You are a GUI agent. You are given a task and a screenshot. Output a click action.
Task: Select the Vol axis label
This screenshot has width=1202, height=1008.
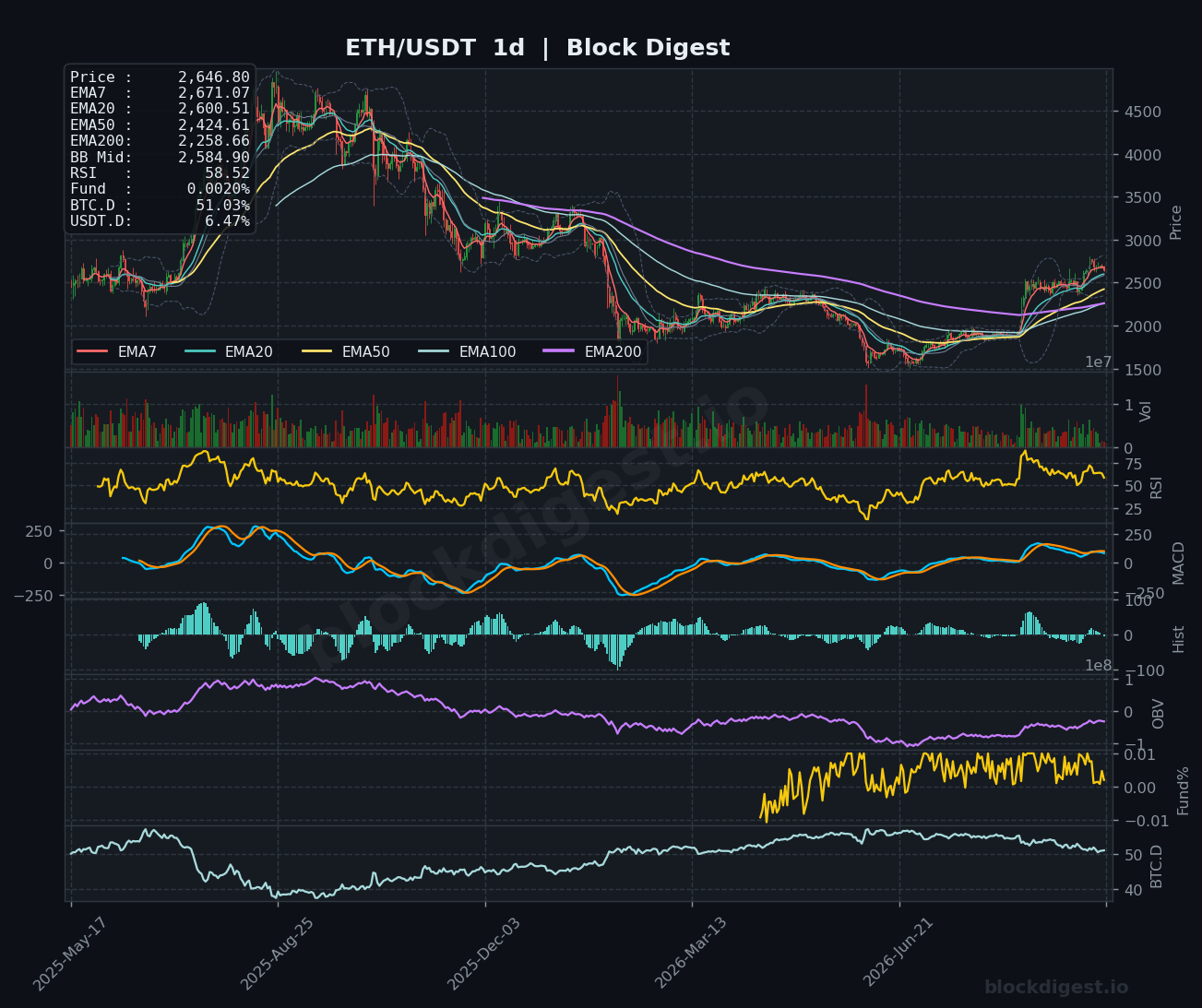tap(1147, 411)
